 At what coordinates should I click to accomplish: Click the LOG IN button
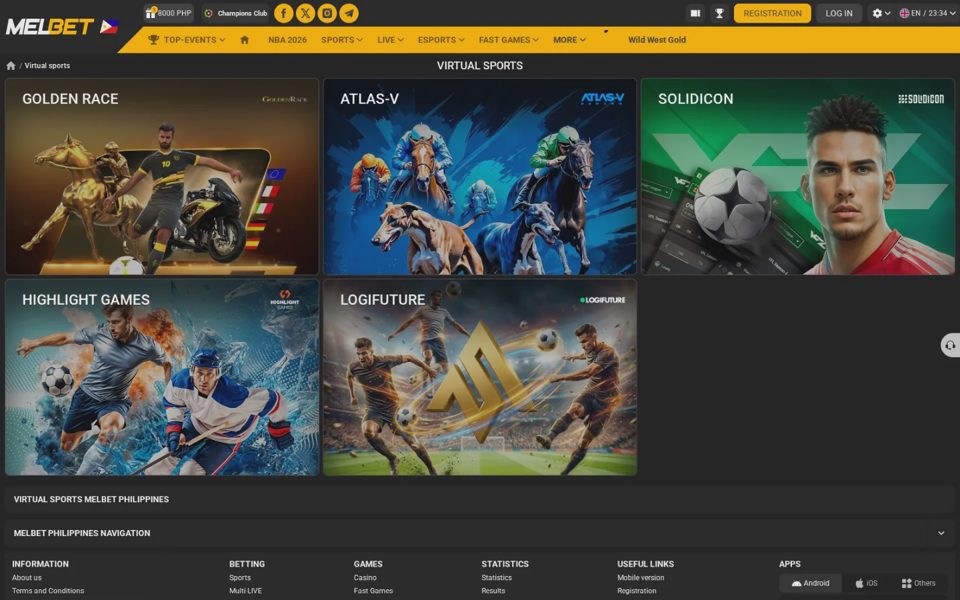(839, 13)
